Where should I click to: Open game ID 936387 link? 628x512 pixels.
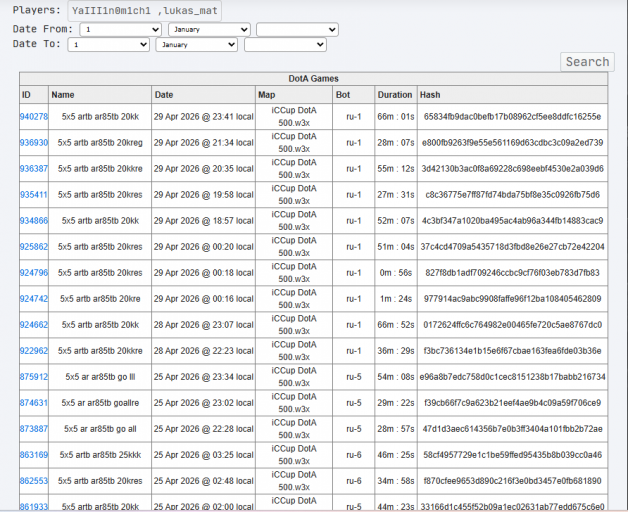tap(34, 169)
